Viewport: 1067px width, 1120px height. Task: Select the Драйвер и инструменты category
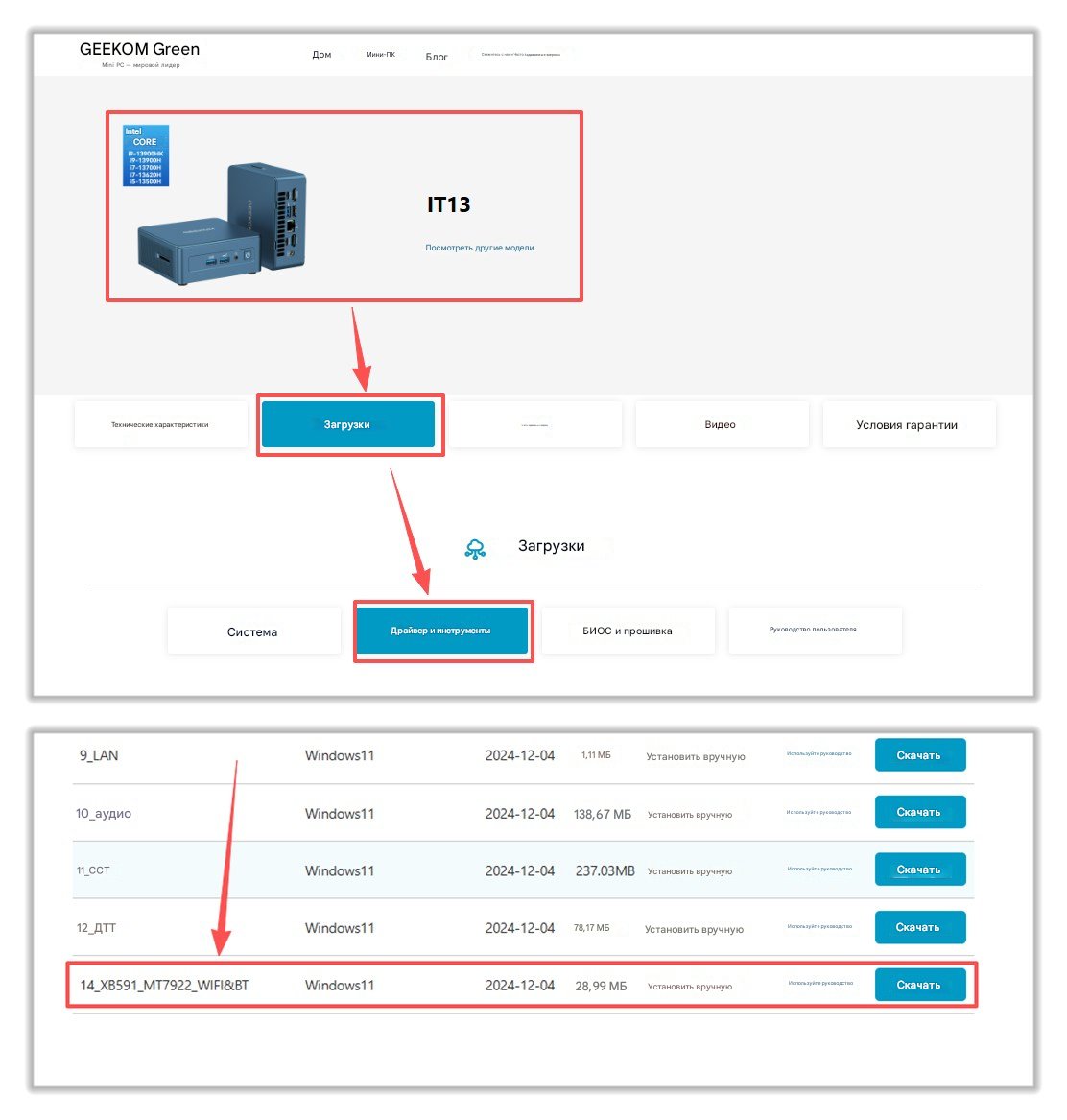(440, 631)
